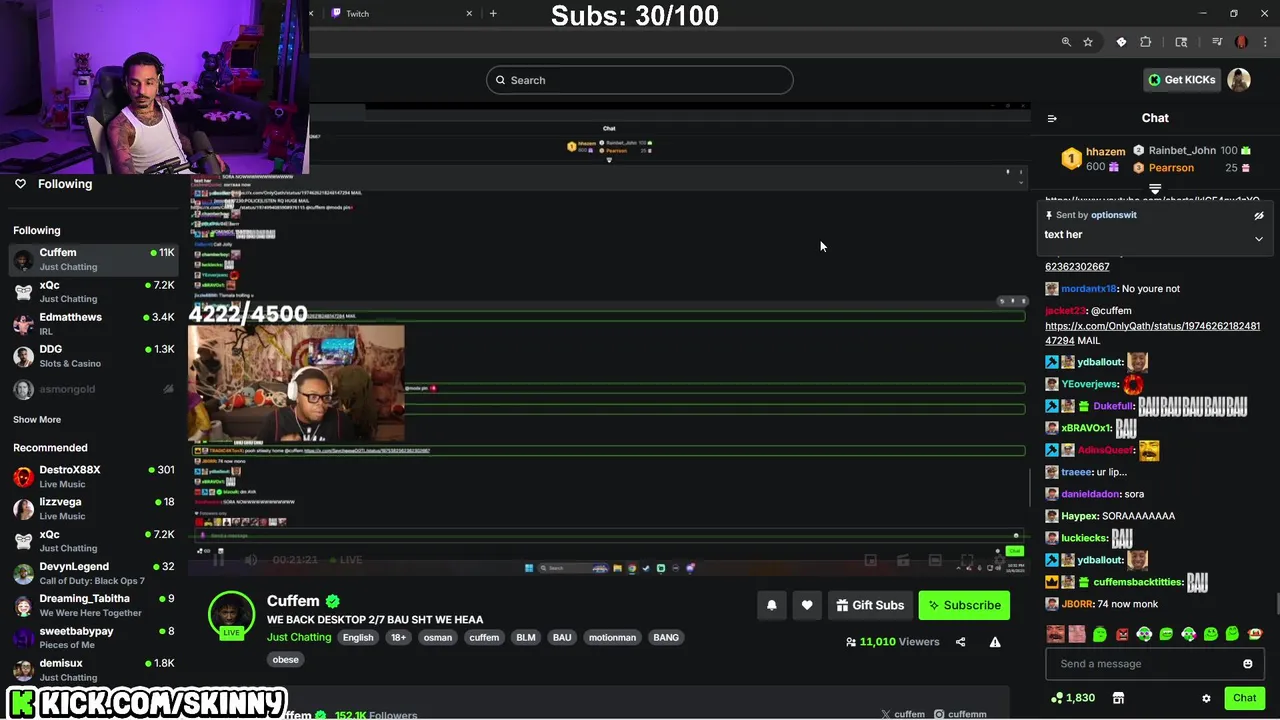1280x720 pixels.
Task: Hide the pinned message eye icon
Action: click(1259, 215)
